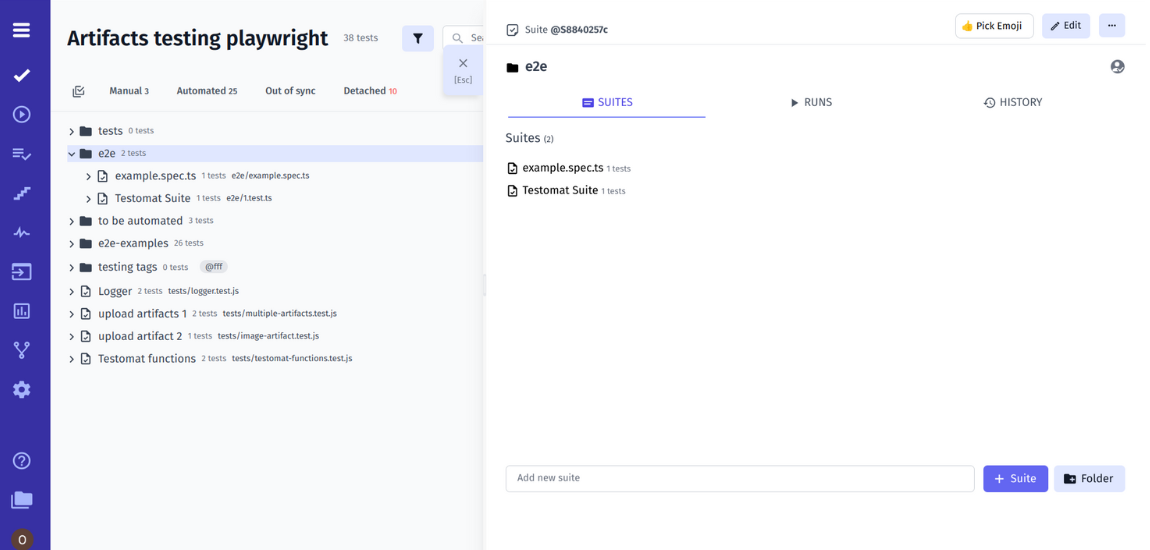Click the Pick Emoji button
Viewport: 1150px width, 550px height.
[993, 26]
